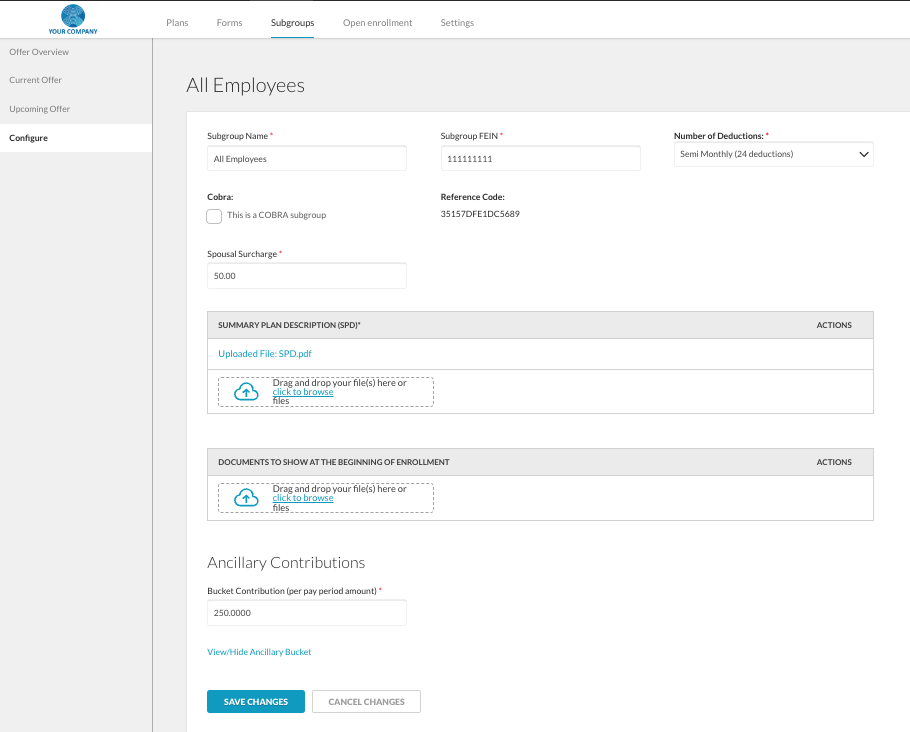This screenshot has height=732, width=910.
Task: Enable the COBRA subgroup checkbox
Action: 214,216
